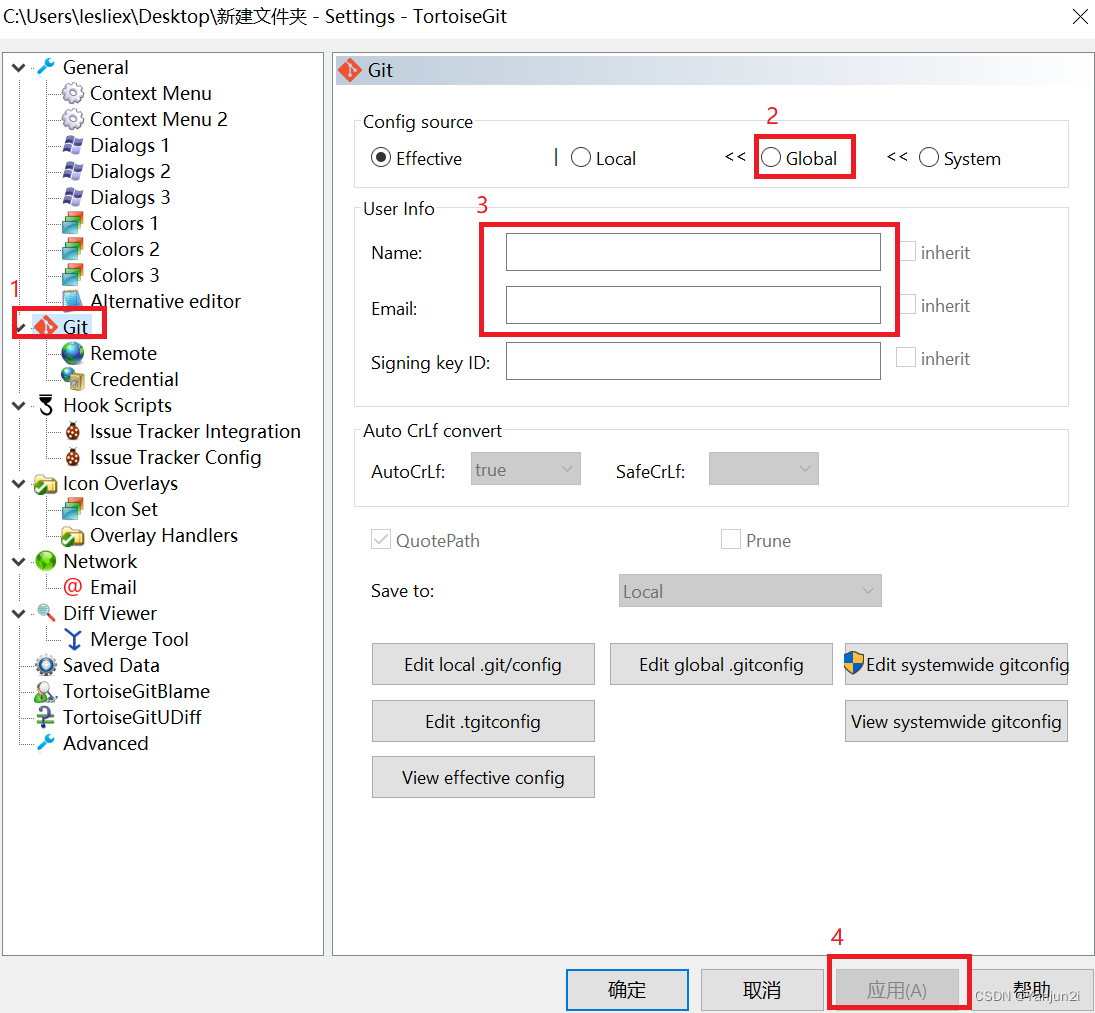Click the Colors 1 icon

point(73,223)
